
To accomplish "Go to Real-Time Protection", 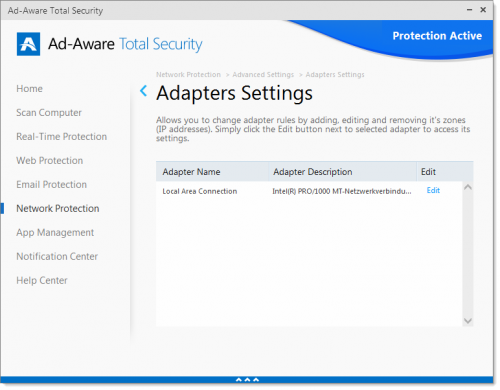I will coord(62,137).
